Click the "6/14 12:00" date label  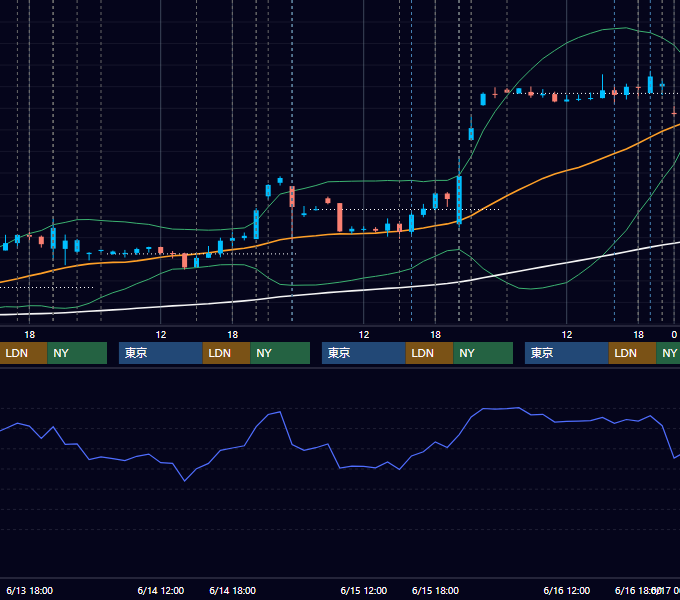click(161, 590)
